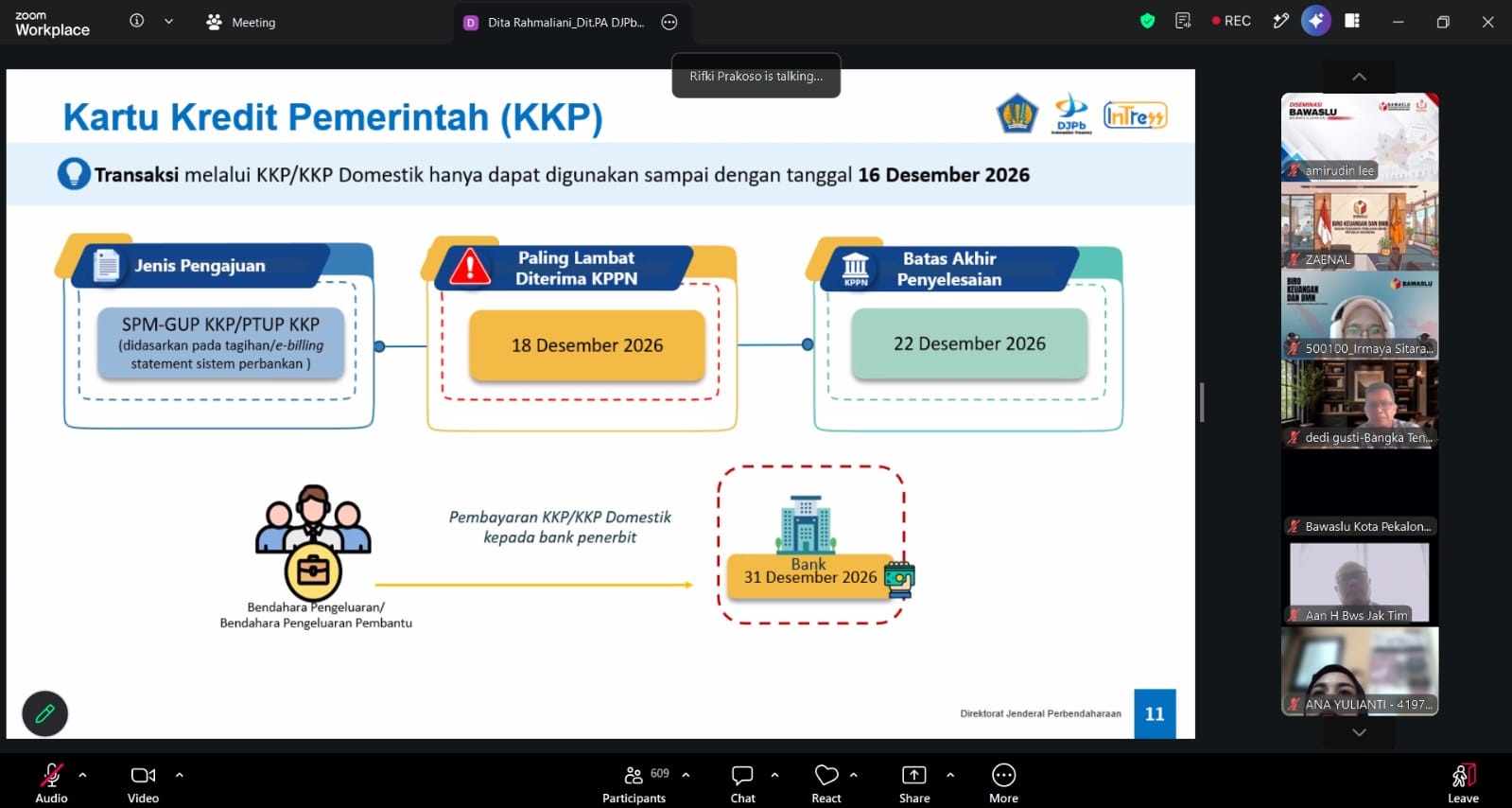Open the Chat panel
Screen dimensions: 1512x808
743,782
